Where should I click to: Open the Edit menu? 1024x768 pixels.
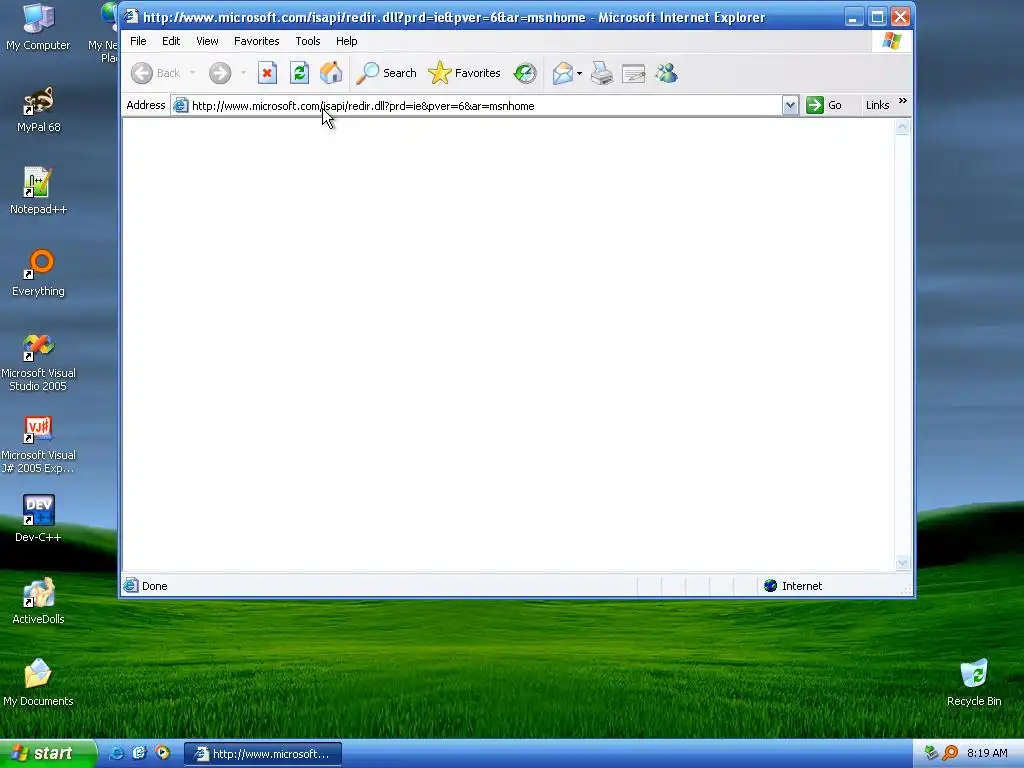tap(171, 41)
